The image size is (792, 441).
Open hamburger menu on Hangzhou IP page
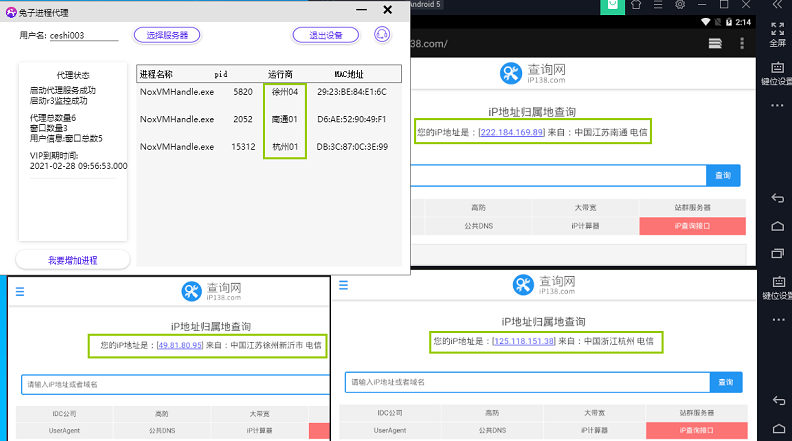pos(343,285)
